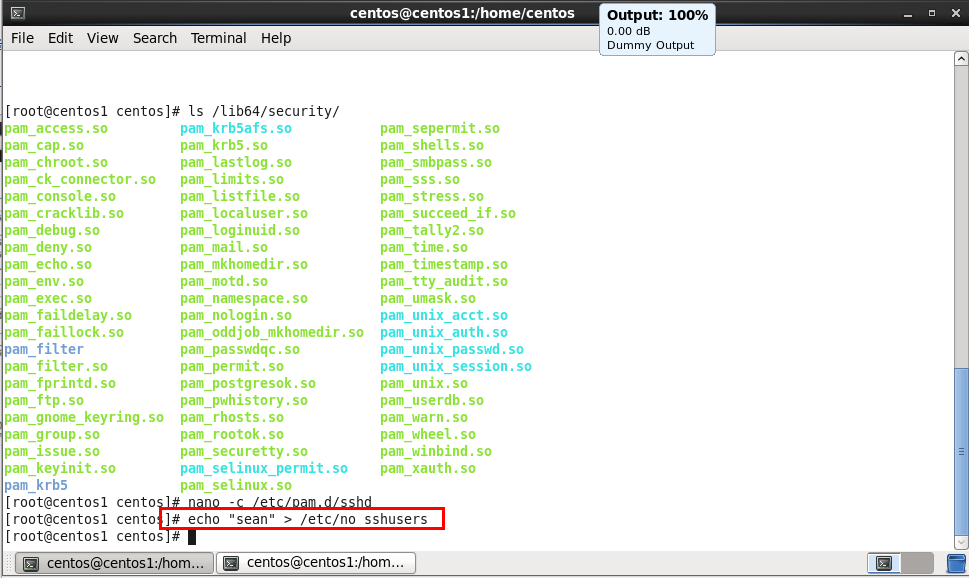Click the text pam_unix_acct.so
Screen dimensions: 969x578
click(444, 316)
